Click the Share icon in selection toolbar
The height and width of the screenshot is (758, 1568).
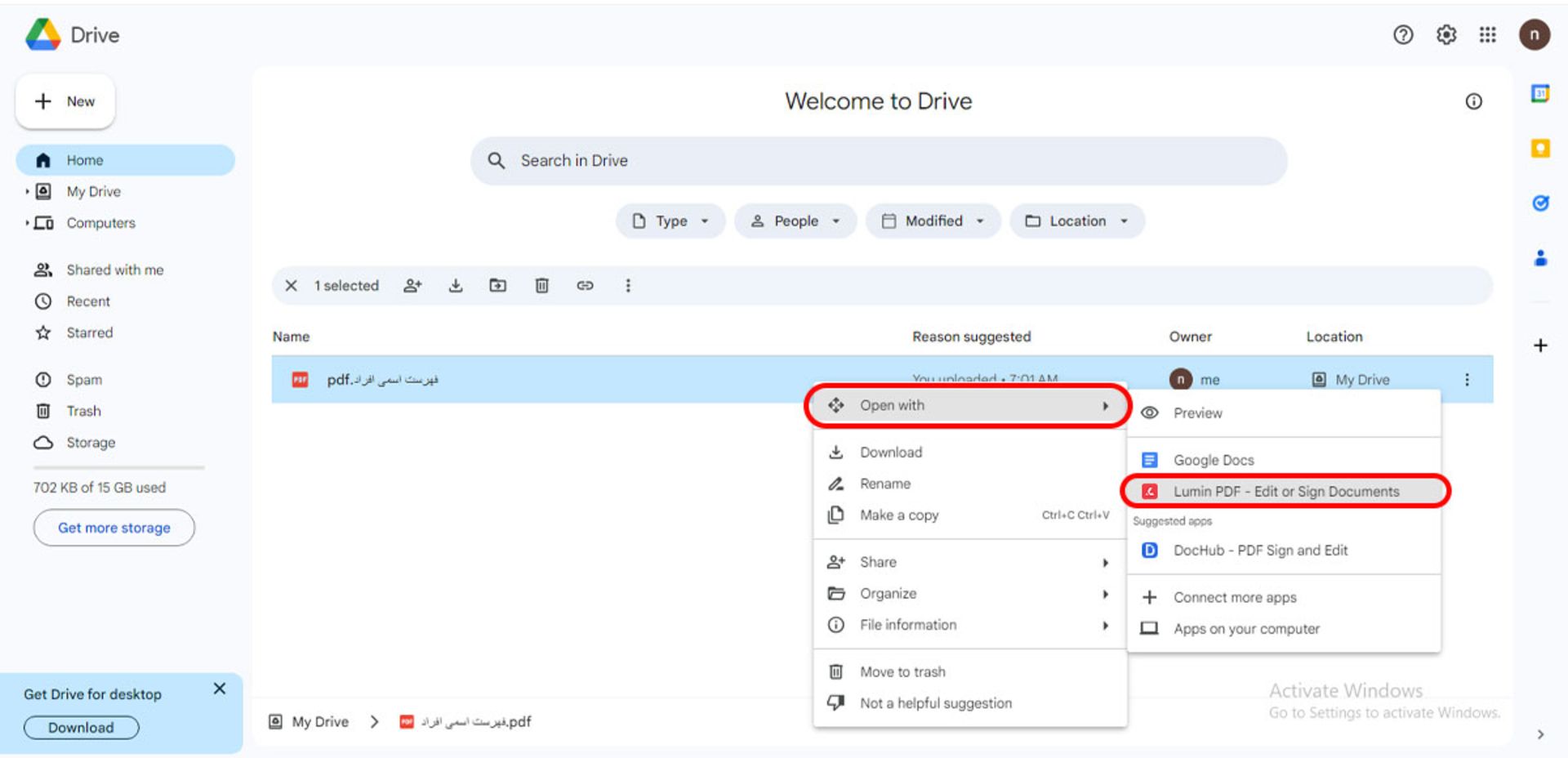point(412,286)
